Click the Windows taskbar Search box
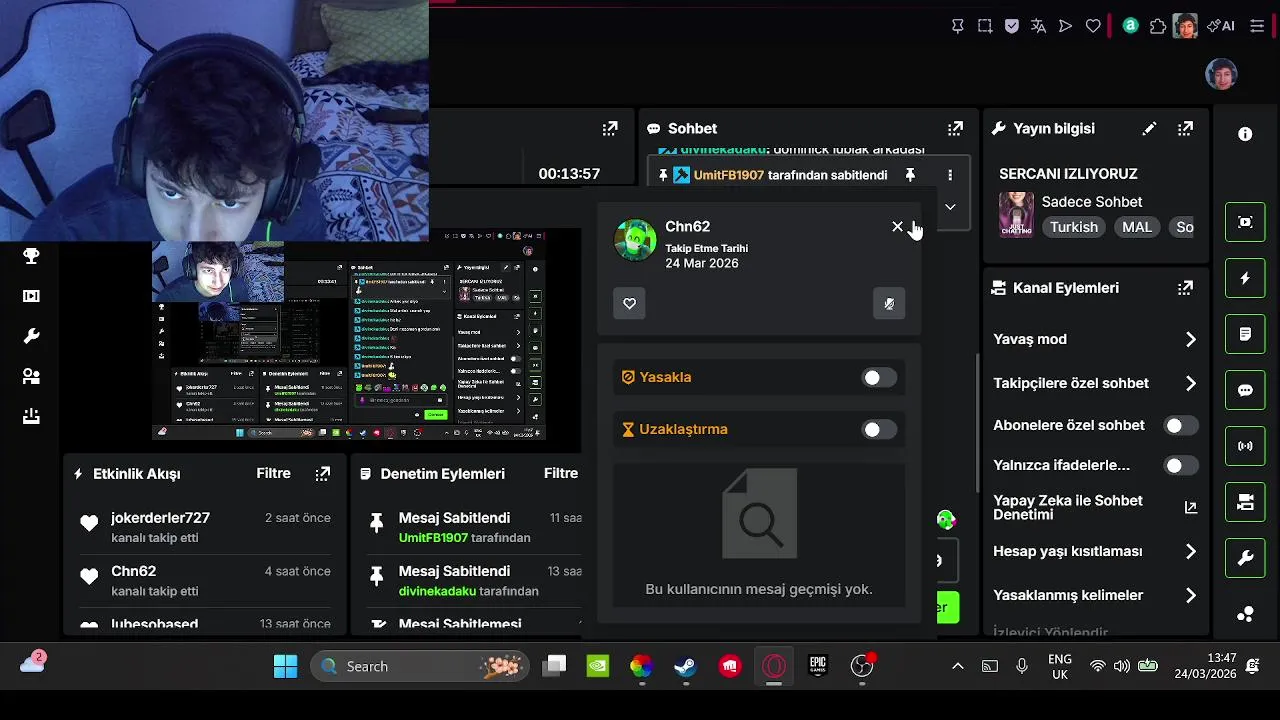 point(419,666)
